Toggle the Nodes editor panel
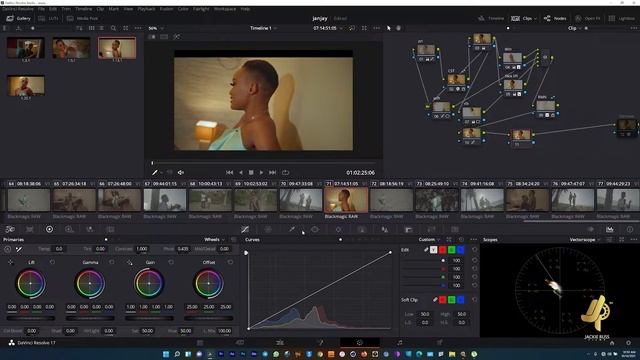The width and height of the screenshot is (640, 360). pyautogui.click(x=555, y=18)
